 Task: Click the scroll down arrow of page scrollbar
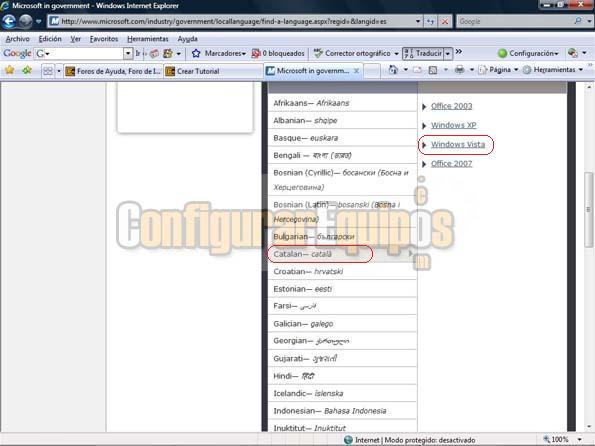click(x=589, y=426)
